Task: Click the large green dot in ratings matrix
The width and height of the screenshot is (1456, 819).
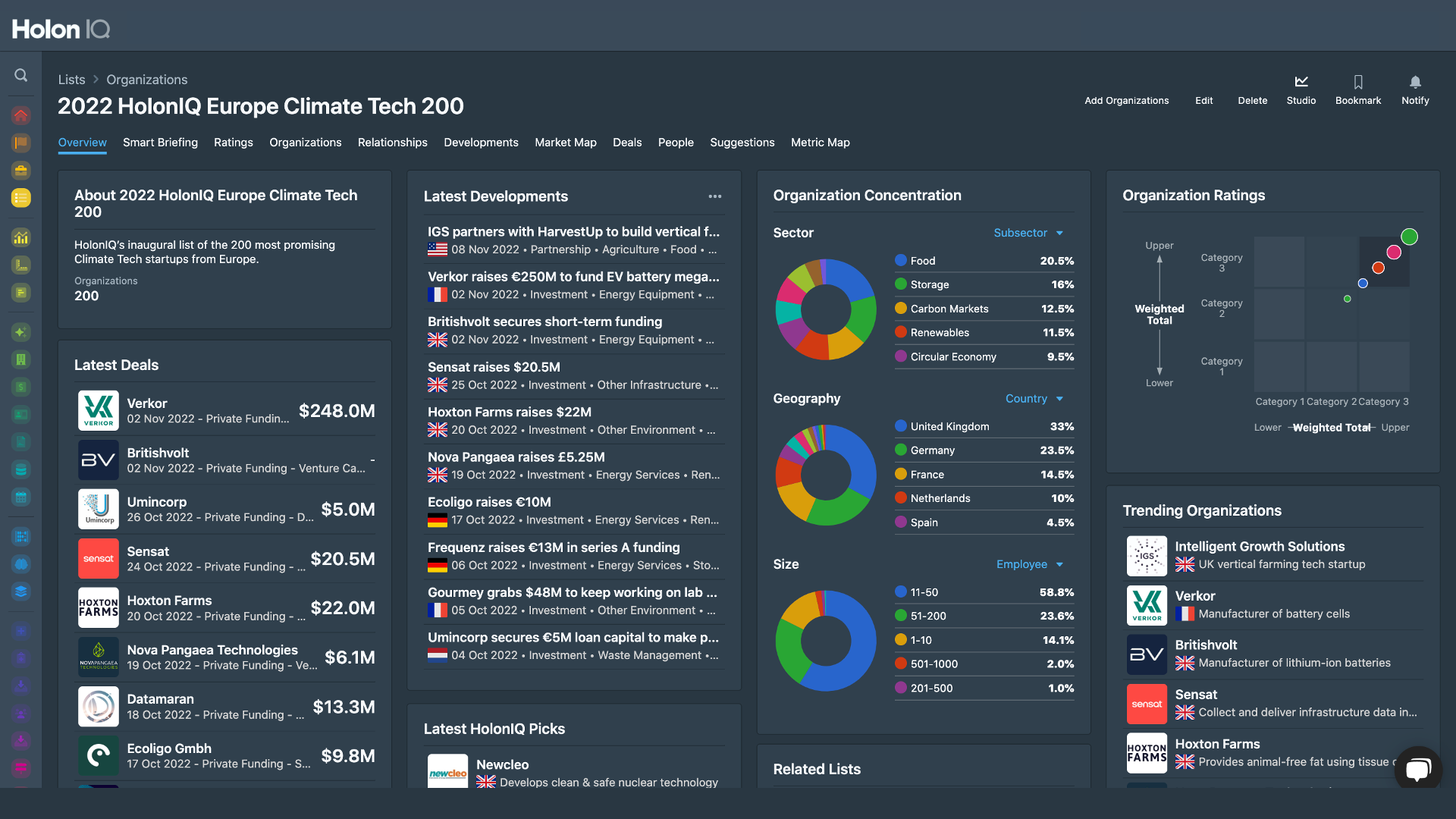Action: [x=1409, y=237]
